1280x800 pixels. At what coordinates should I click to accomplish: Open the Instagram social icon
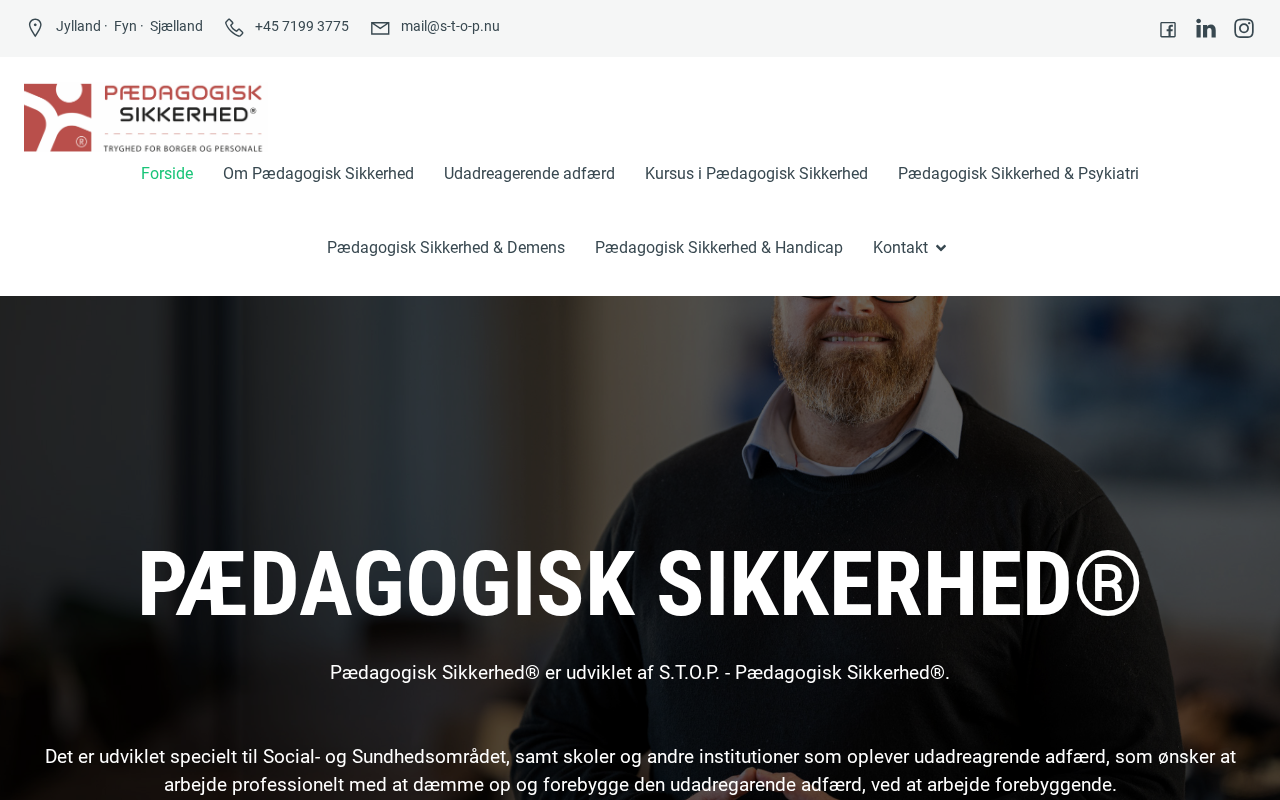[x=1244, y=28]
